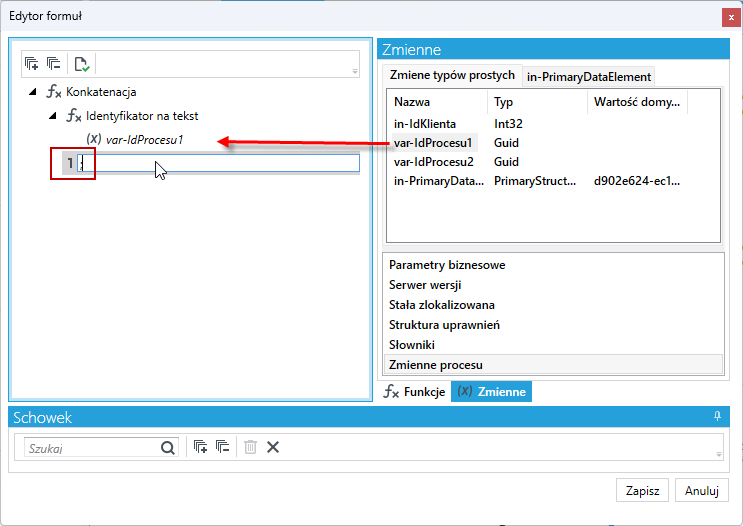This screenshot has height=526, width=743.
Task: Click the Int32 type cell
Action: point(508,124)
